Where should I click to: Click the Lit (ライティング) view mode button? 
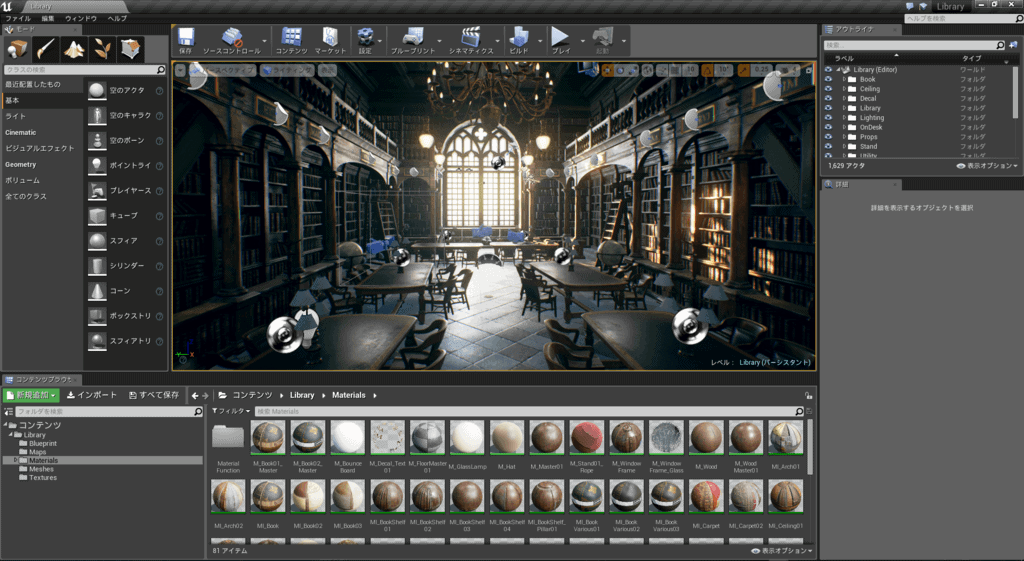click(x=287, y=70)
